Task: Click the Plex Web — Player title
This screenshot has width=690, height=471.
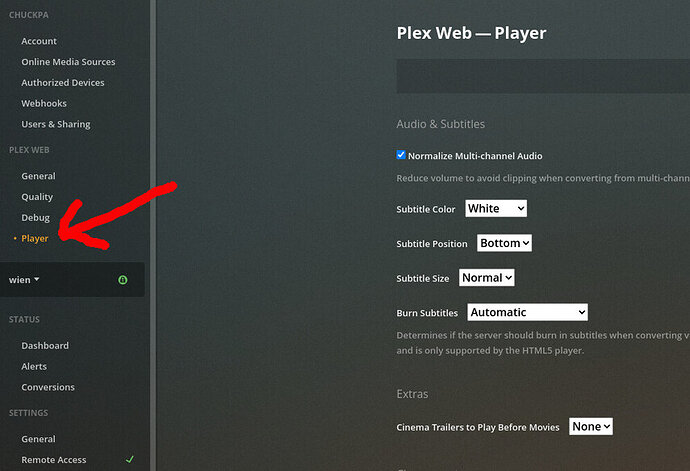Action: point(471,33)
